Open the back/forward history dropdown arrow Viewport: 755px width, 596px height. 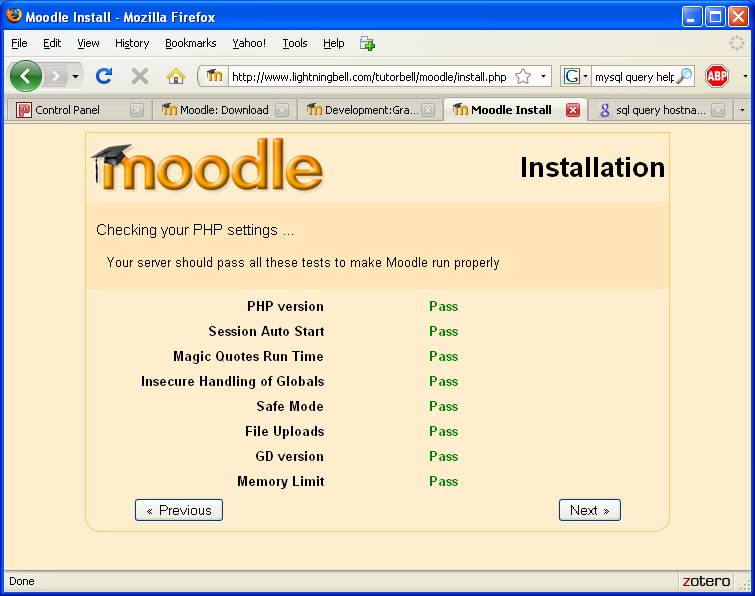click(76, 77)
